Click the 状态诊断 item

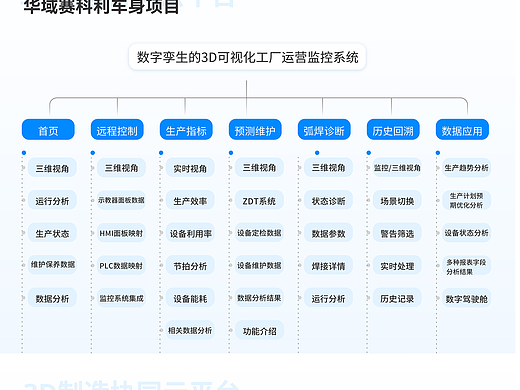click(328, 200)
